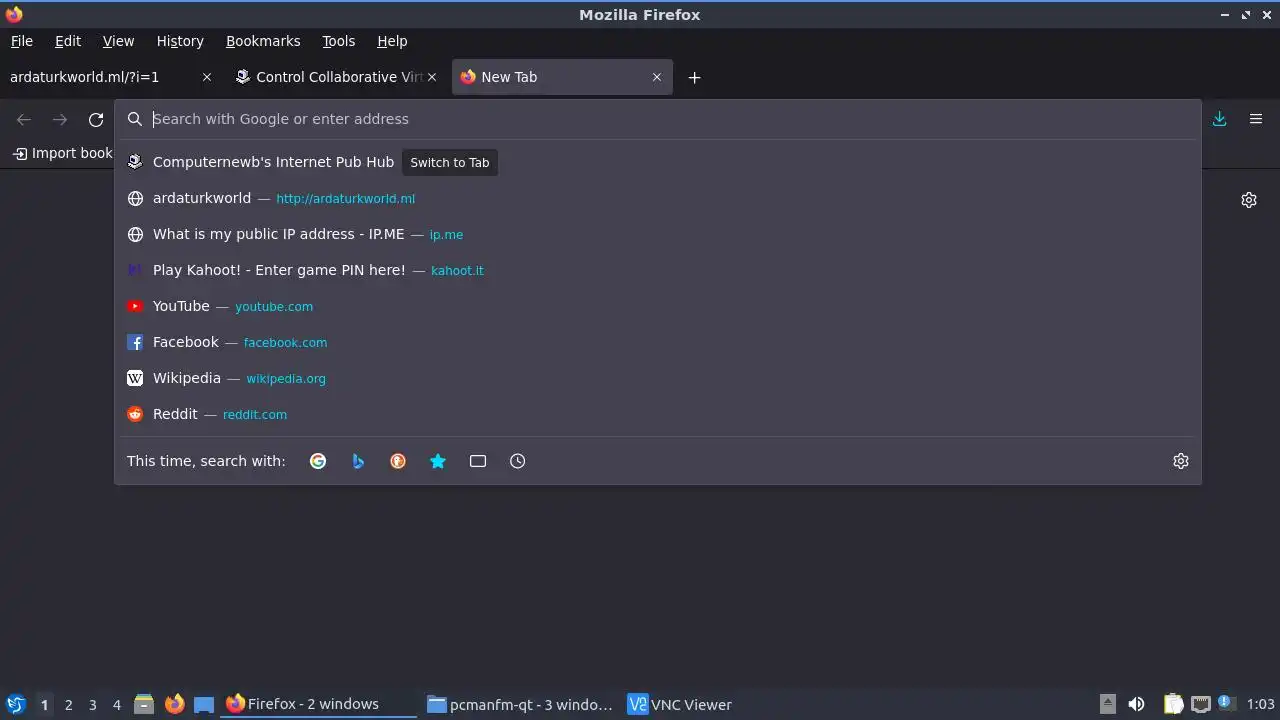Open the Firefox hamburger application menu

click(1256, 119)
